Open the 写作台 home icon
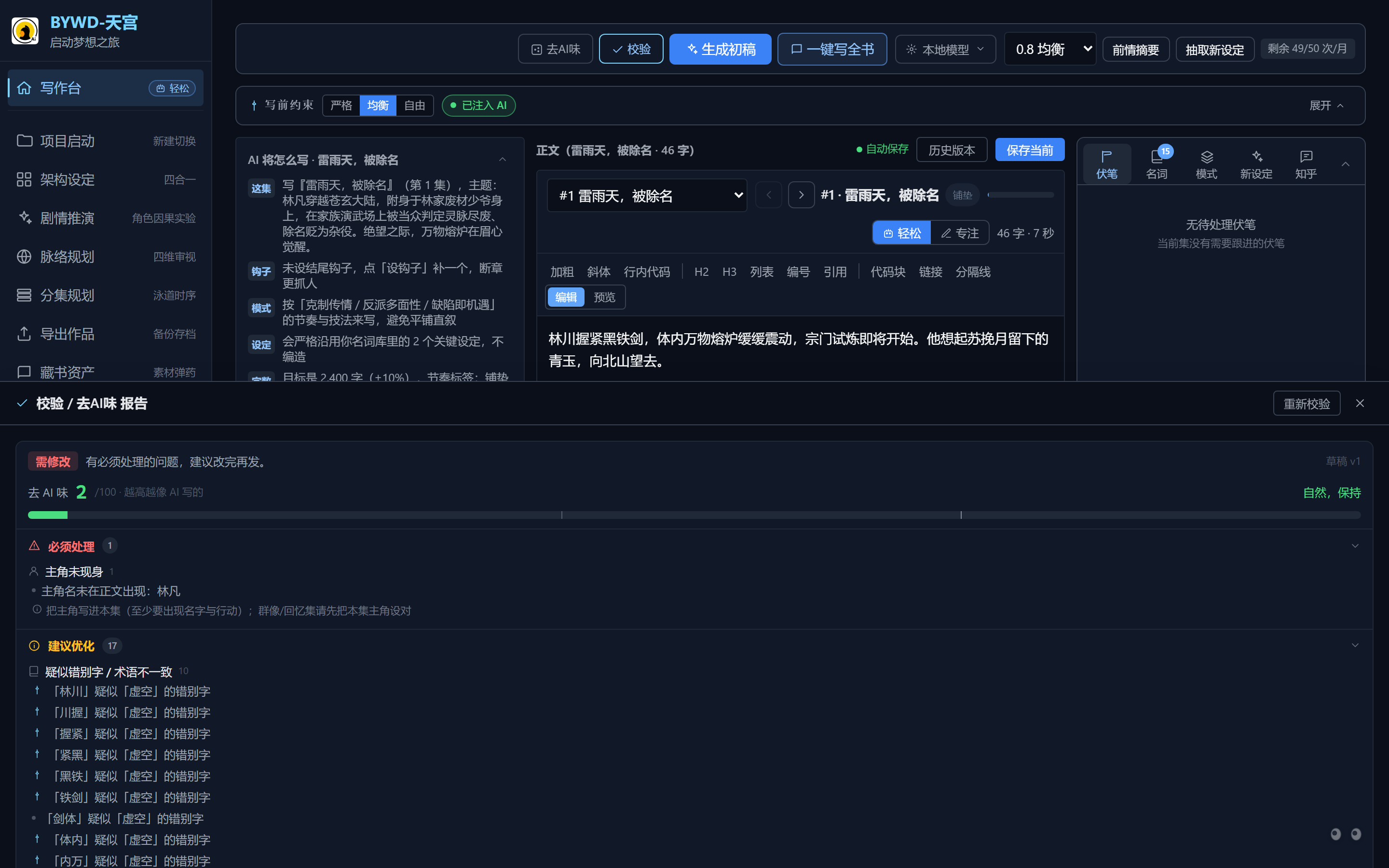The height and width of the screenshot is (868, 1389). (x=24, y=88)
